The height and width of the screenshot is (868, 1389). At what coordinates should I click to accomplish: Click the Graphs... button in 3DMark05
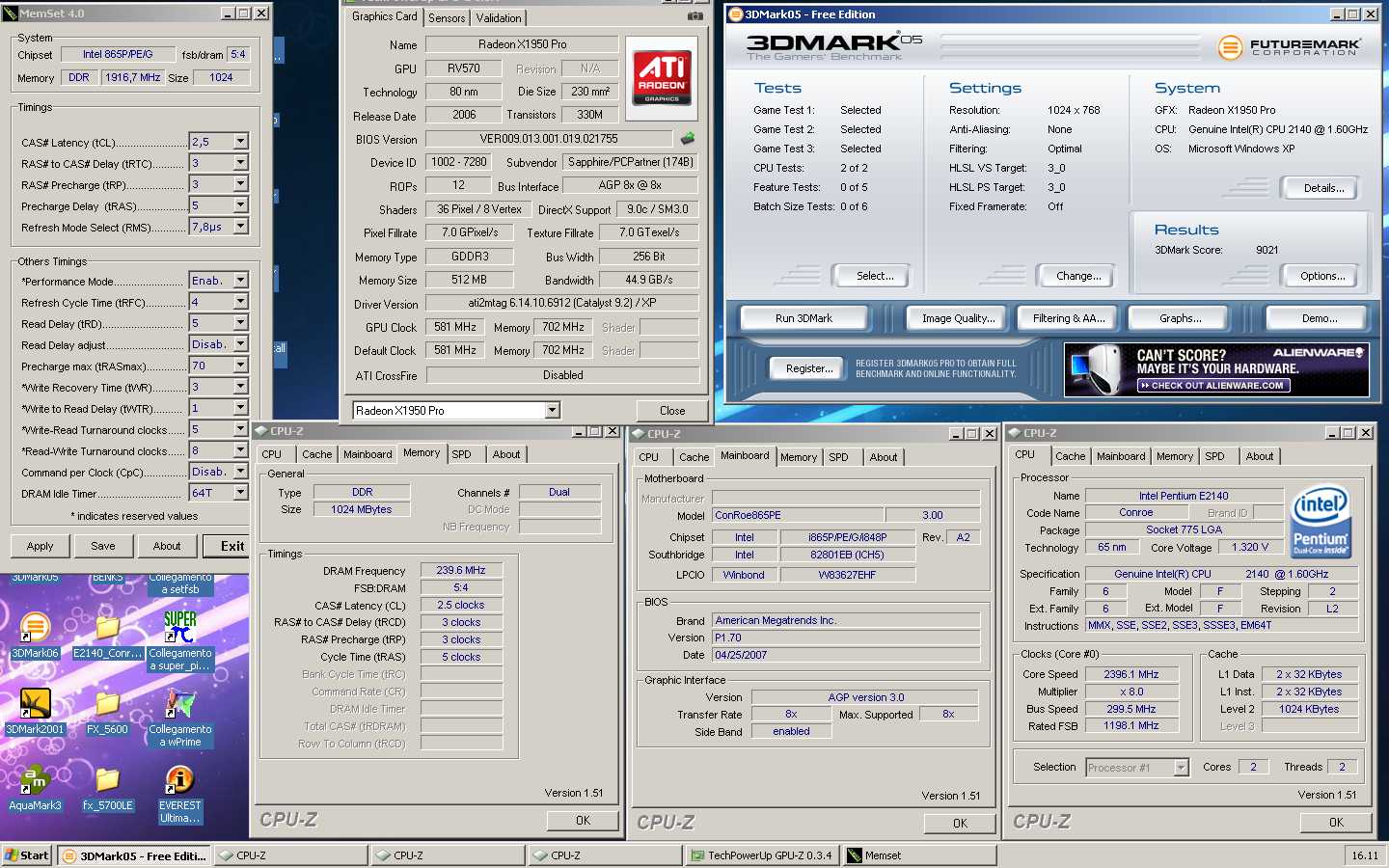tap(1181, 318)
